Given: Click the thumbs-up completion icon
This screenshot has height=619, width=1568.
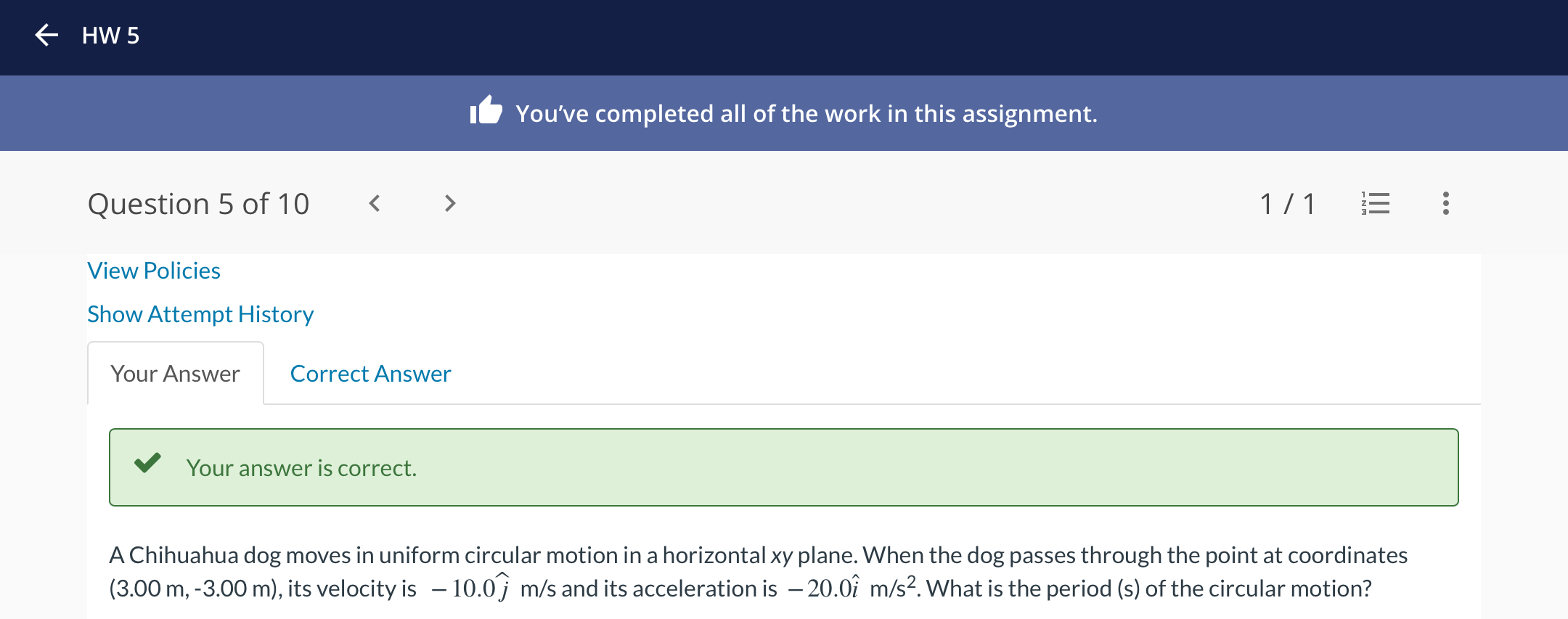Looking at the screenshot, I should (486, 110).
